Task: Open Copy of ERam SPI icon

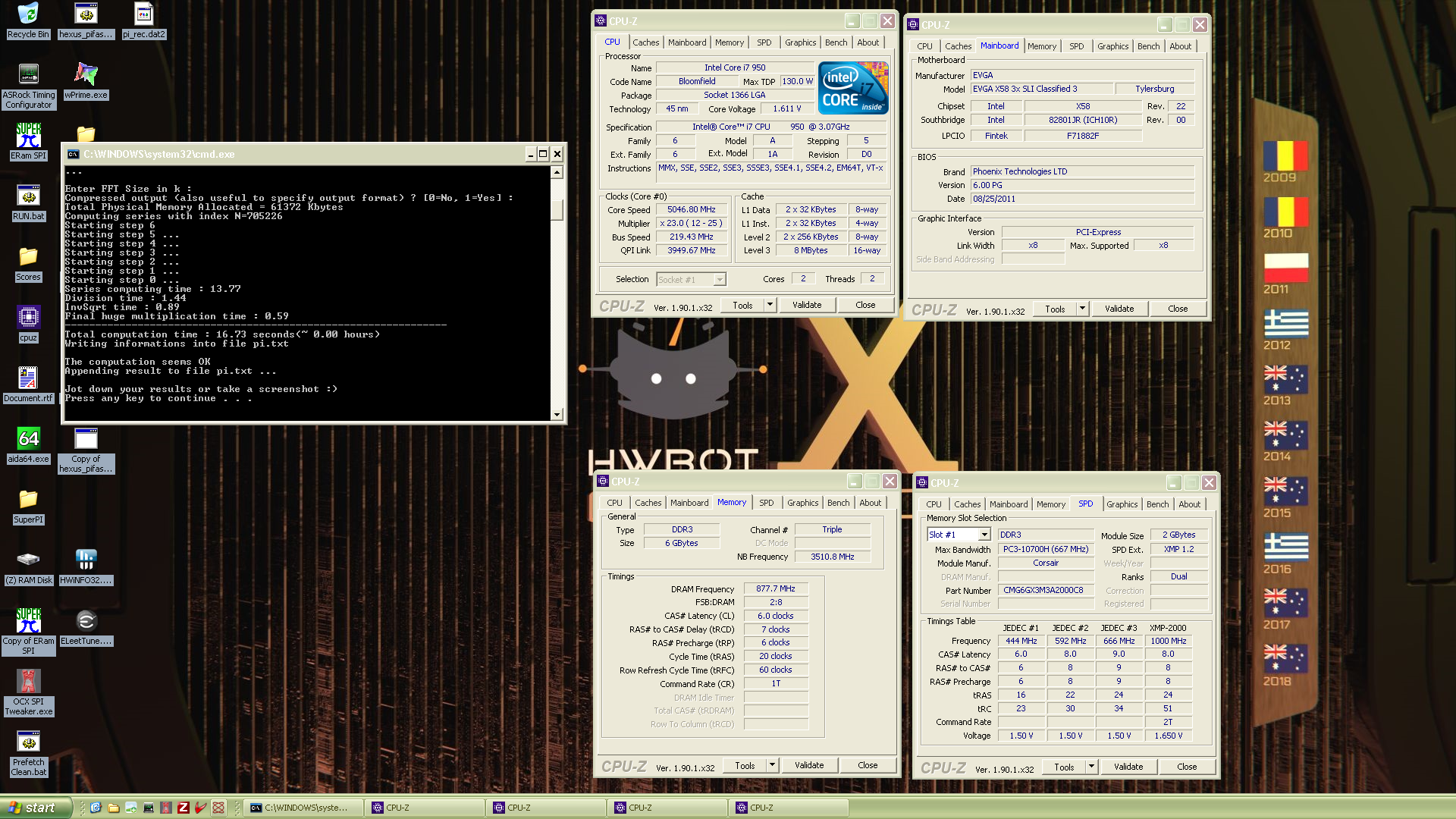Action: click(x=28, y=632)
